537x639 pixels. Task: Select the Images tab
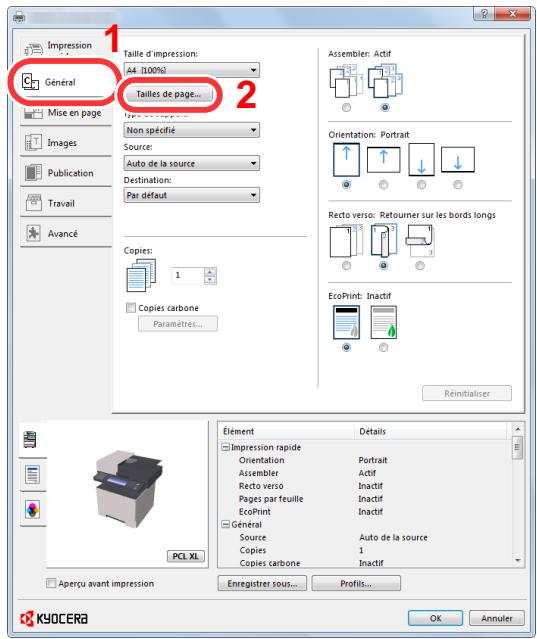(65, 143)
